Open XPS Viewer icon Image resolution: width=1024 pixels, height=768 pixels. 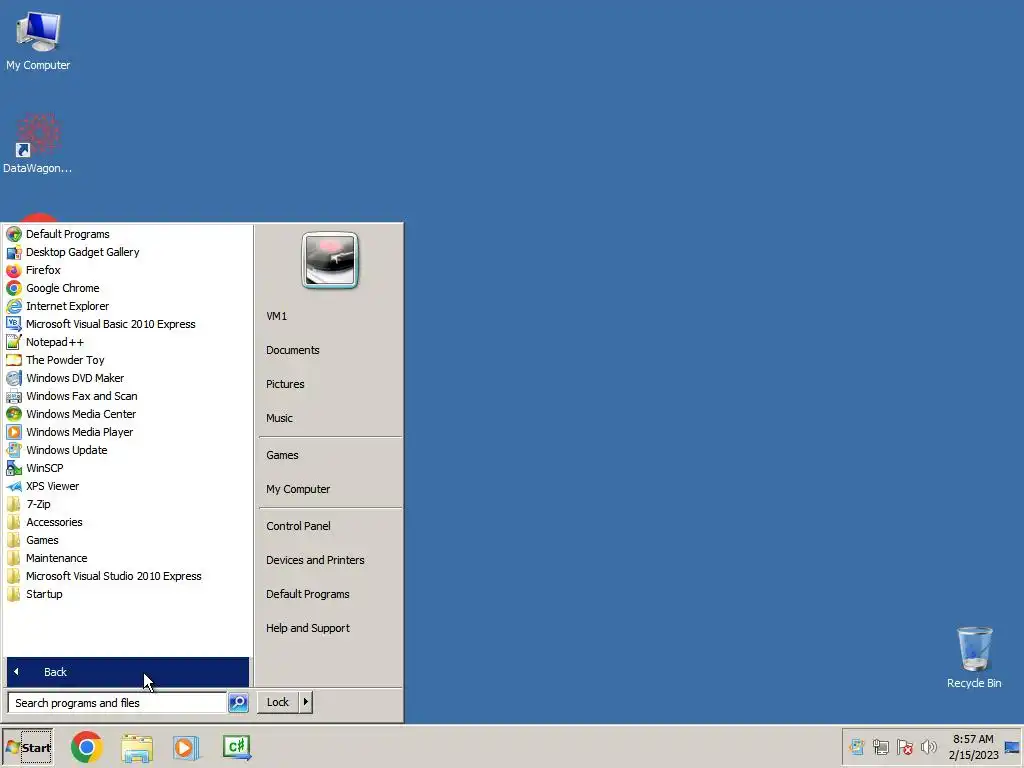pyautogui.click(x=14, y=486)
